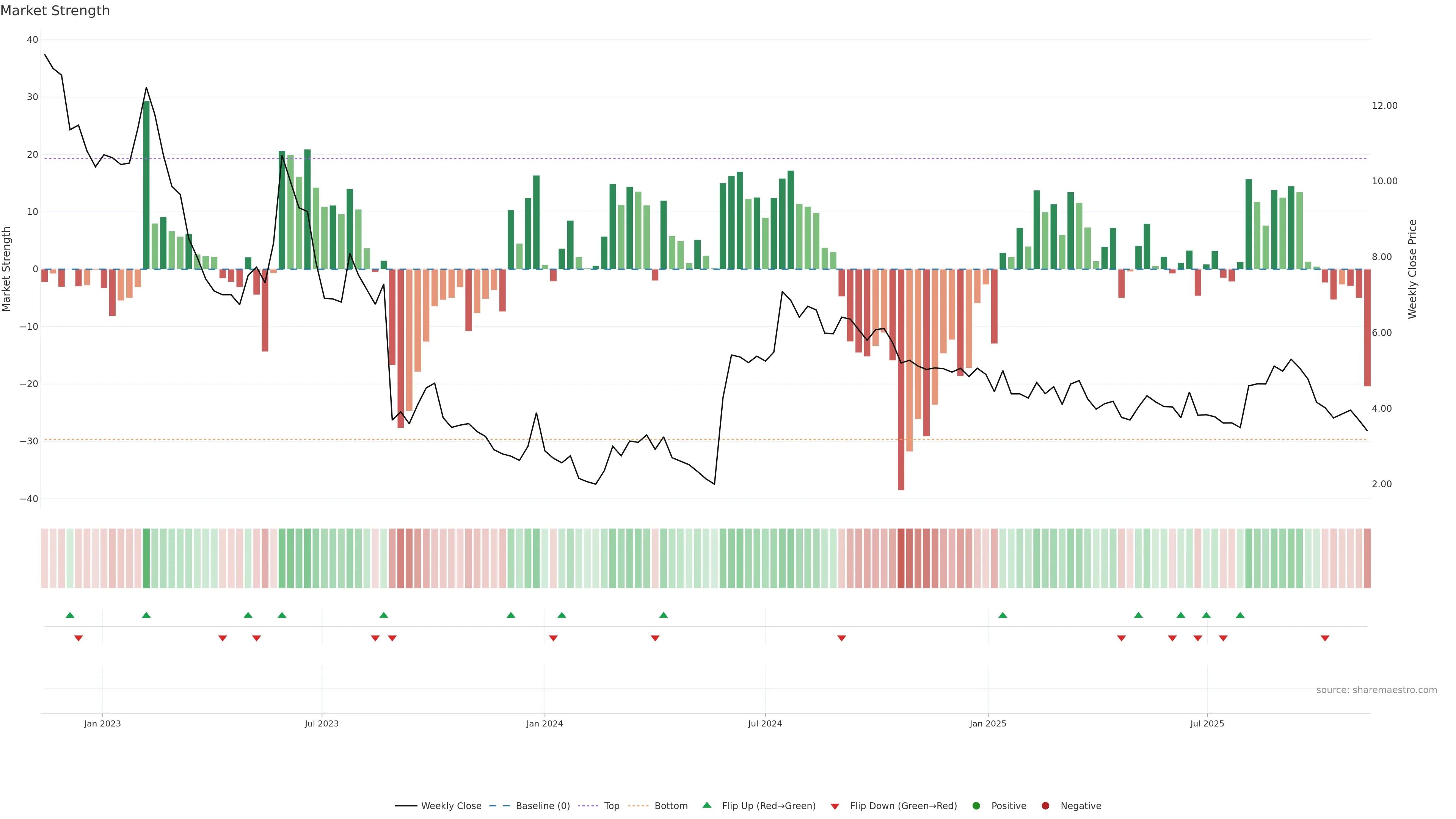Click the Jan 2023 axis label
Viewport: 1456px width, 819px height.
(x=102, y=723)
